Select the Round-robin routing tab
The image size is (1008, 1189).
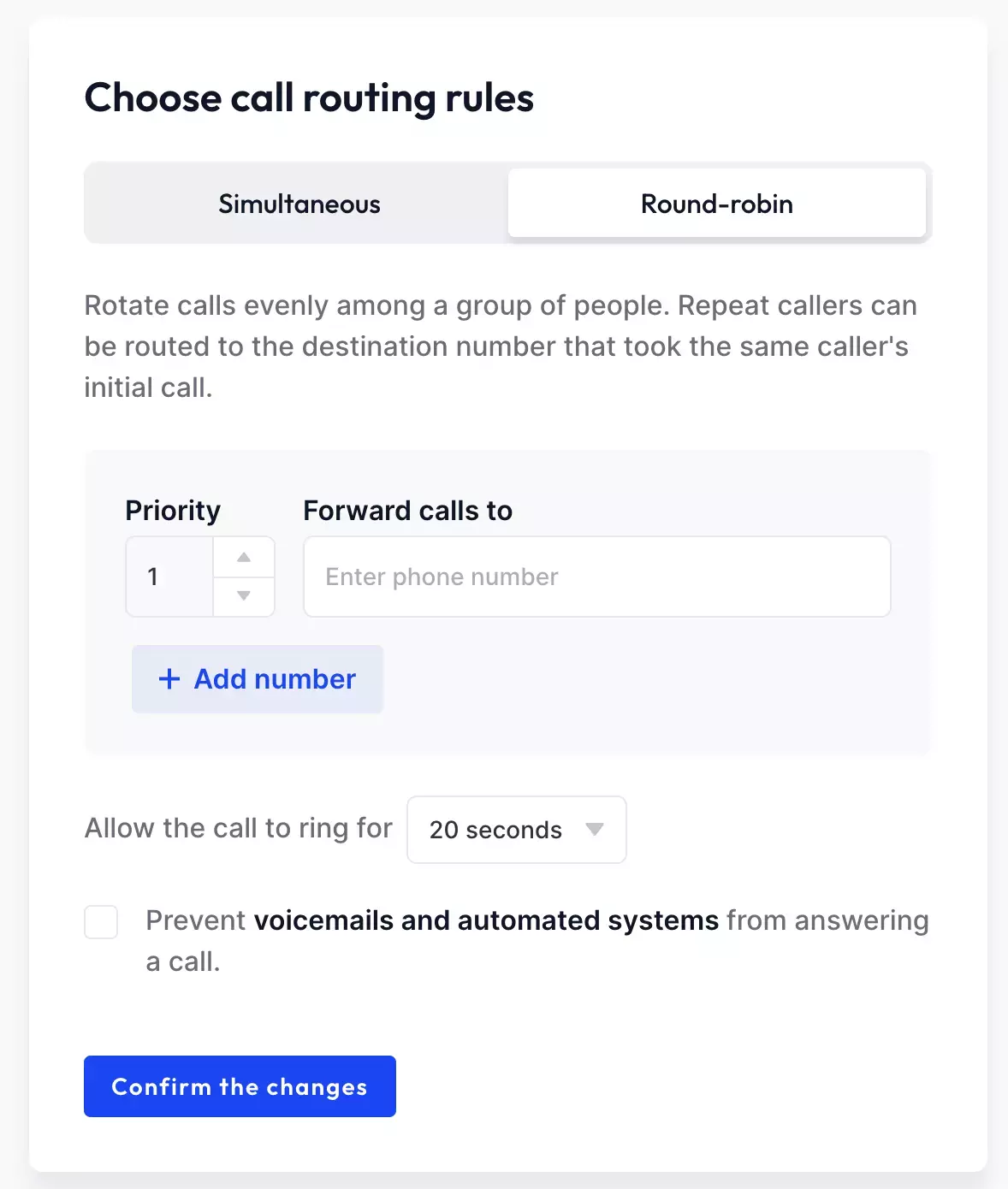click(x=716, y=204)
